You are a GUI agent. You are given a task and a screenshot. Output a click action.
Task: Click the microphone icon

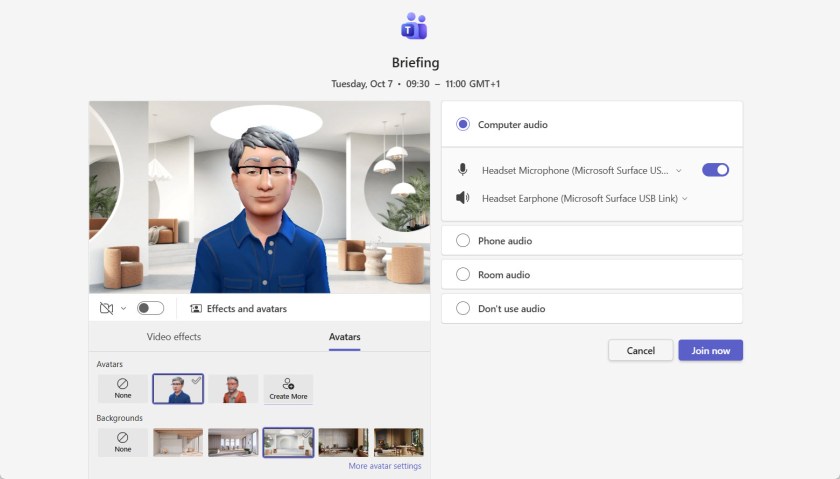(x=462, y=170)
